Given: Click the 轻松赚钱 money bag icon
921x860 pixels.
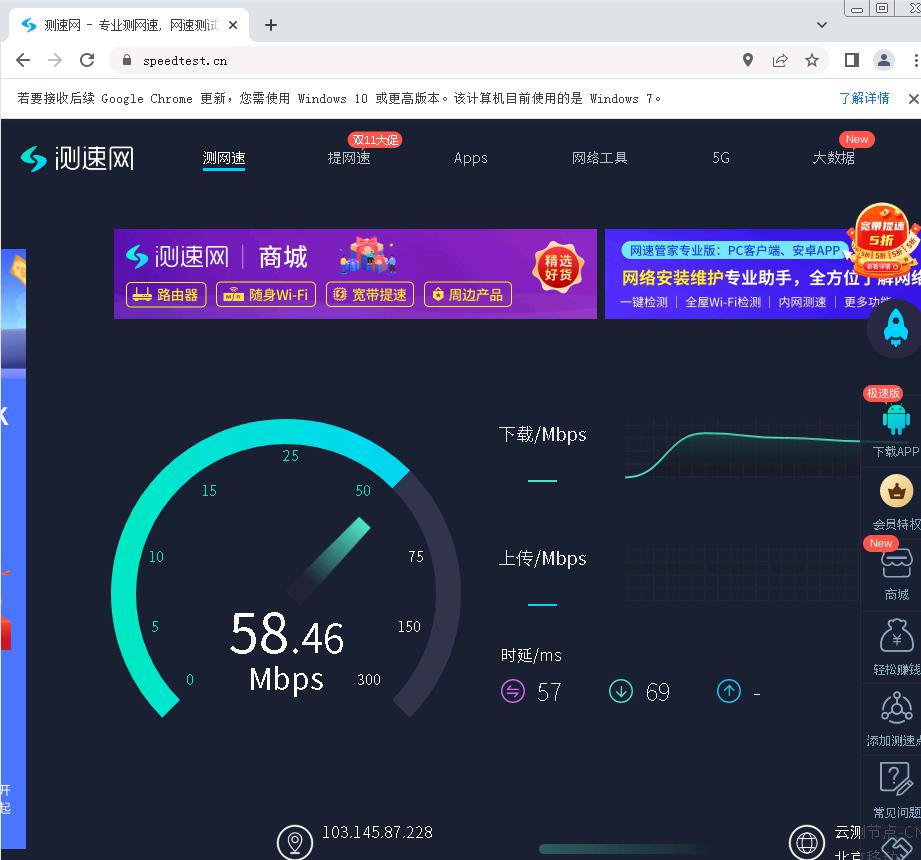Looking at the screenshot, I should click(x=896, y=636).
